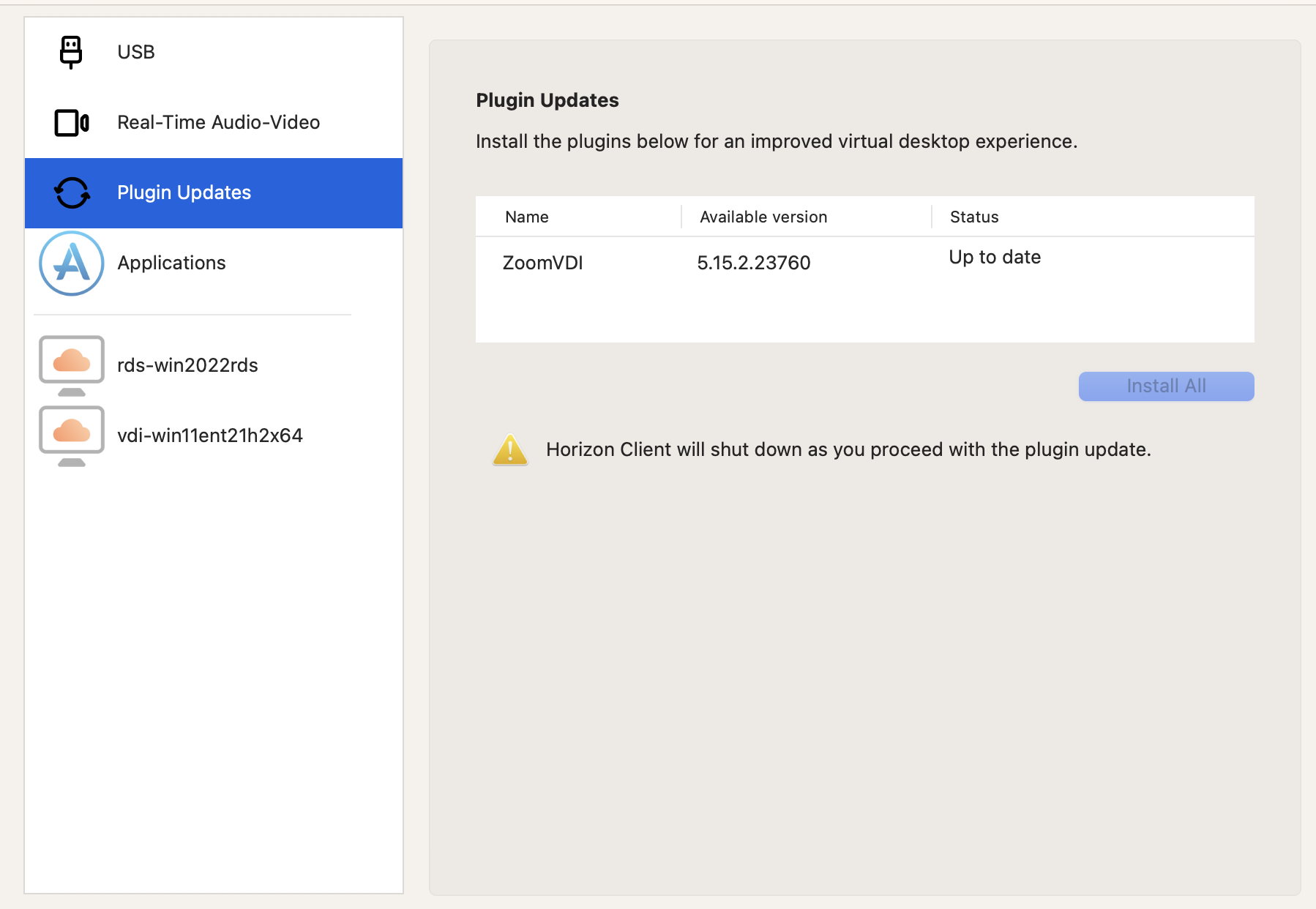Open Applications via its blue A icon
Screen dimensions: 1316x909
(70, 263)
